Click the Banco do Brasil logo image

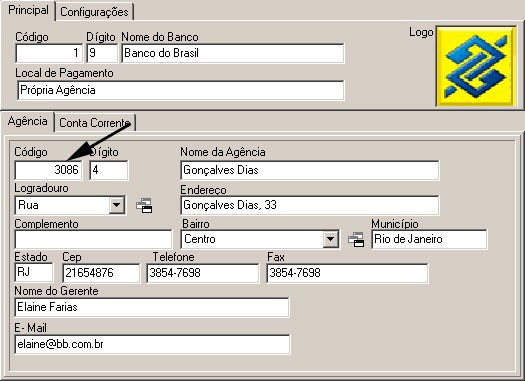click(476, 66)
